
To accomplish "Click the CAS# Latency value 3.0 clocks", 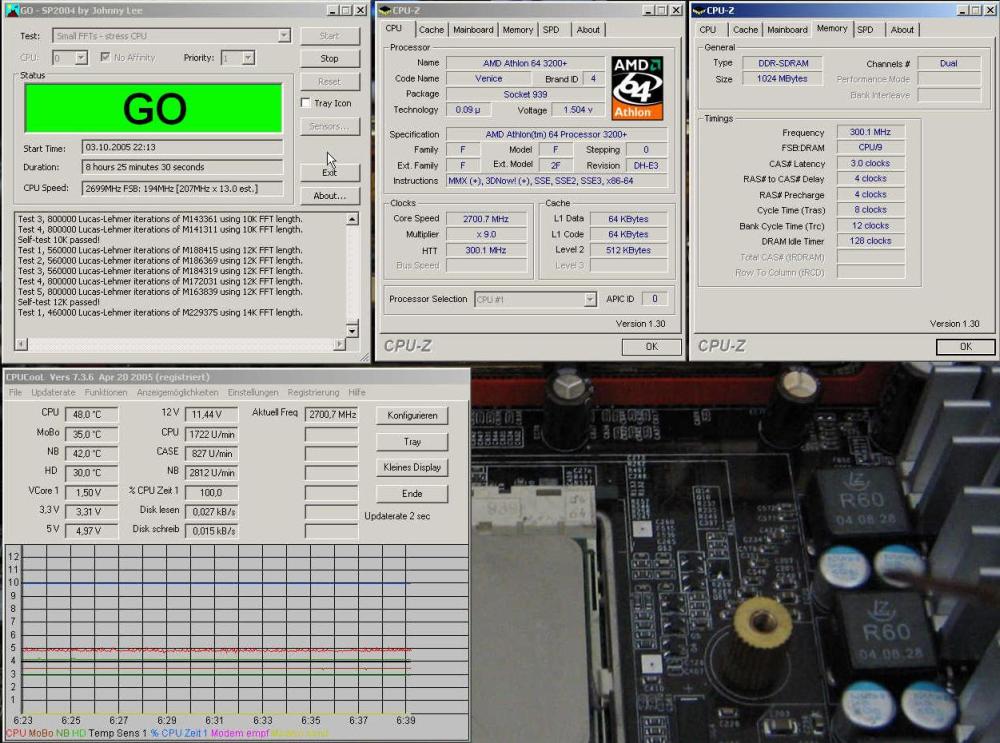I will click(x=870, y=163).
